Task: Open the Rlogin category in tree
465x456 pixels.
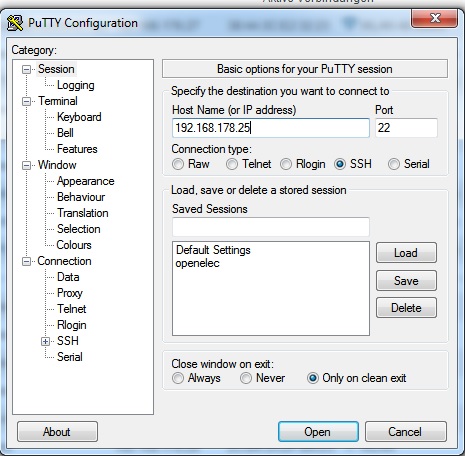Action: 72,325
